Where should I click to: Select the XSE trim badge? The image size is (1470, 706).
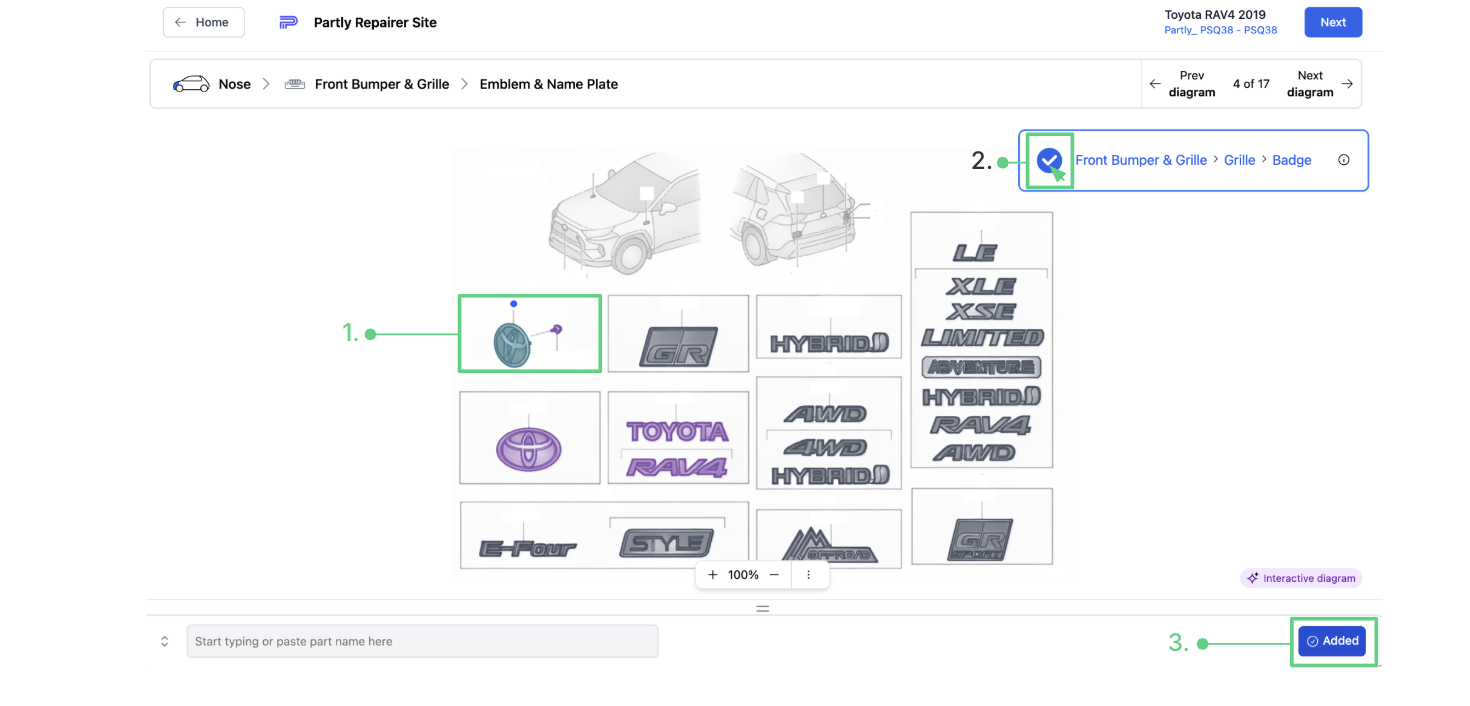pyautogui.click(x=981, y=311)
